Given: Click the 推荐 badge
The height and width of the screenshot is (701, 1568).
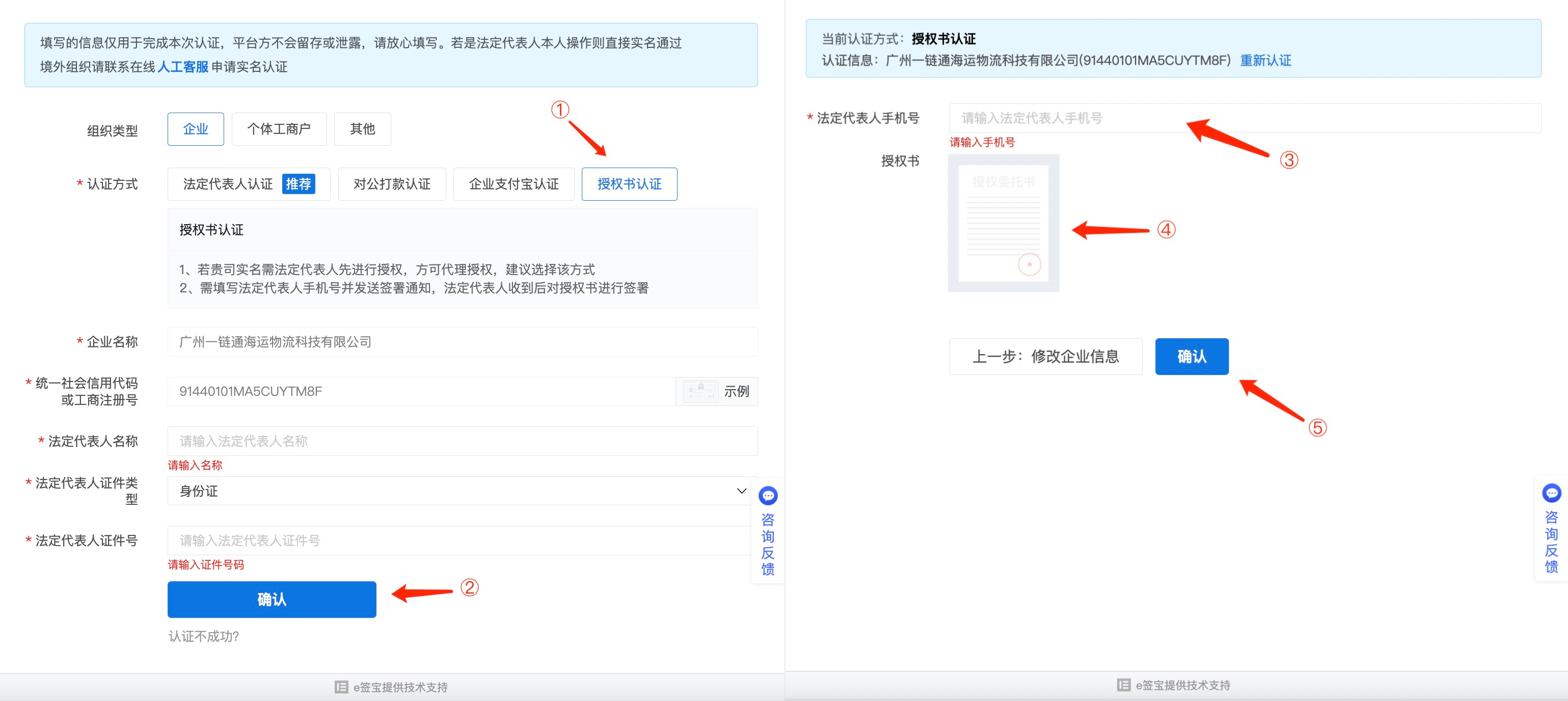Looking at the screenshot, I should coord(298,184).
